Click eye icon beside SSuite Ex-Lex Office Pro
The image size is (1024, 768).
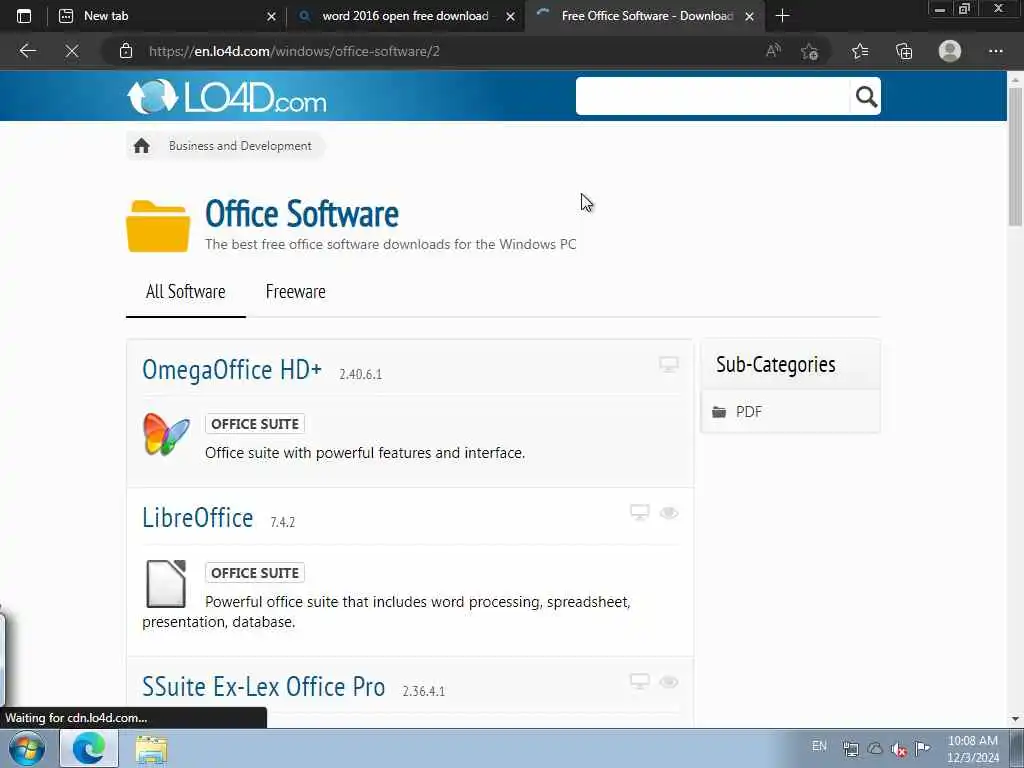click(x=669, y=682)
